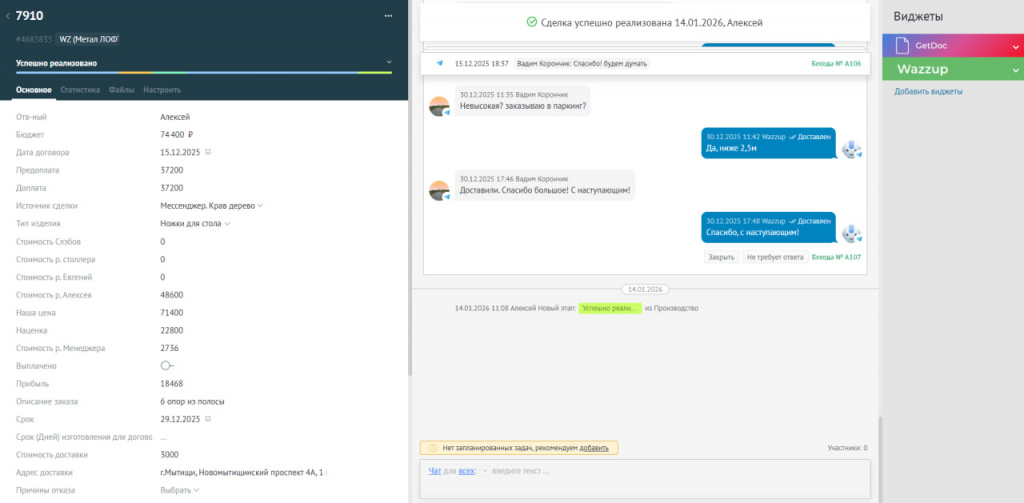
Task: Click message bubble 'Да, ниже 2,5м'
Action: (769, 143)
